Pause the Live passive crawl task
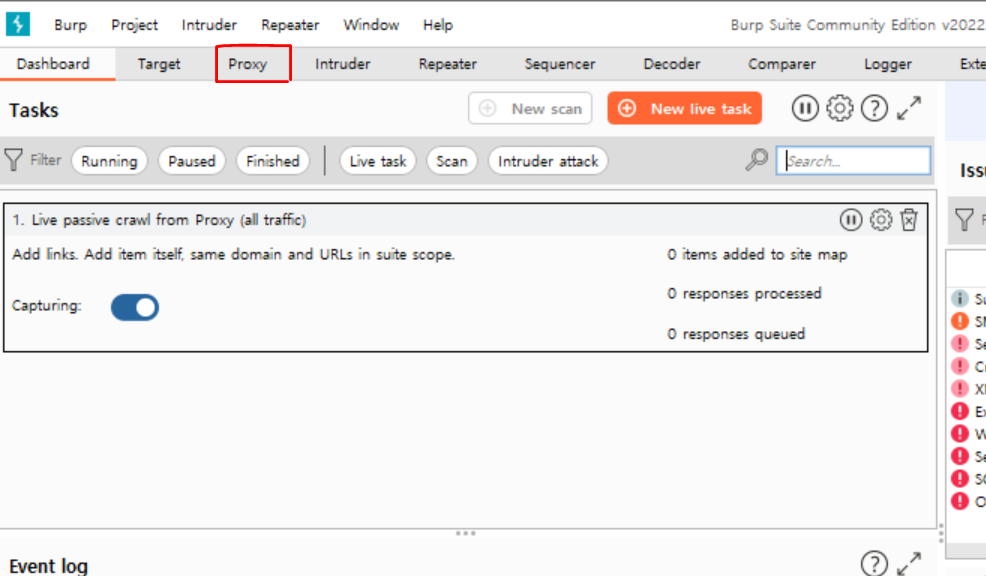This screenshot has width=986, height=576. 851,219
